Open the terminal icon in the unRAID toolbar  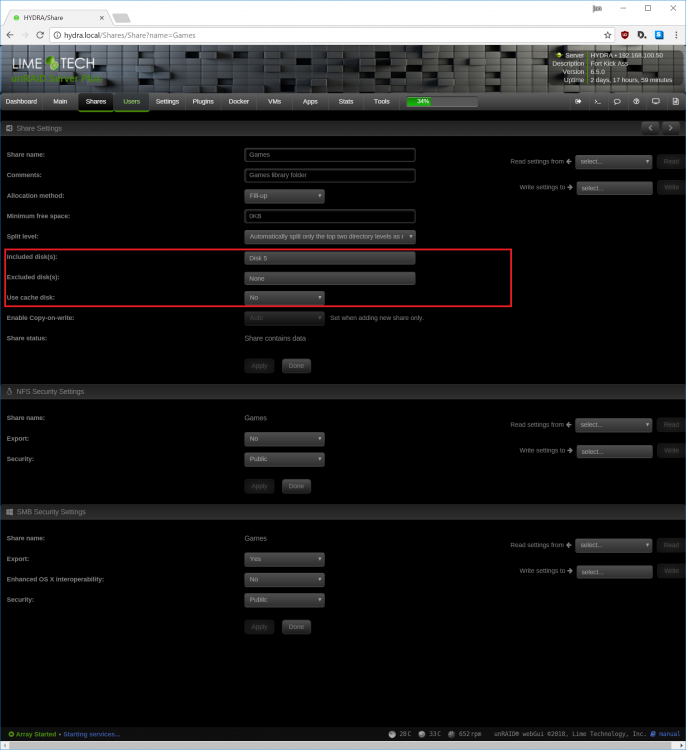pos(597,101)
